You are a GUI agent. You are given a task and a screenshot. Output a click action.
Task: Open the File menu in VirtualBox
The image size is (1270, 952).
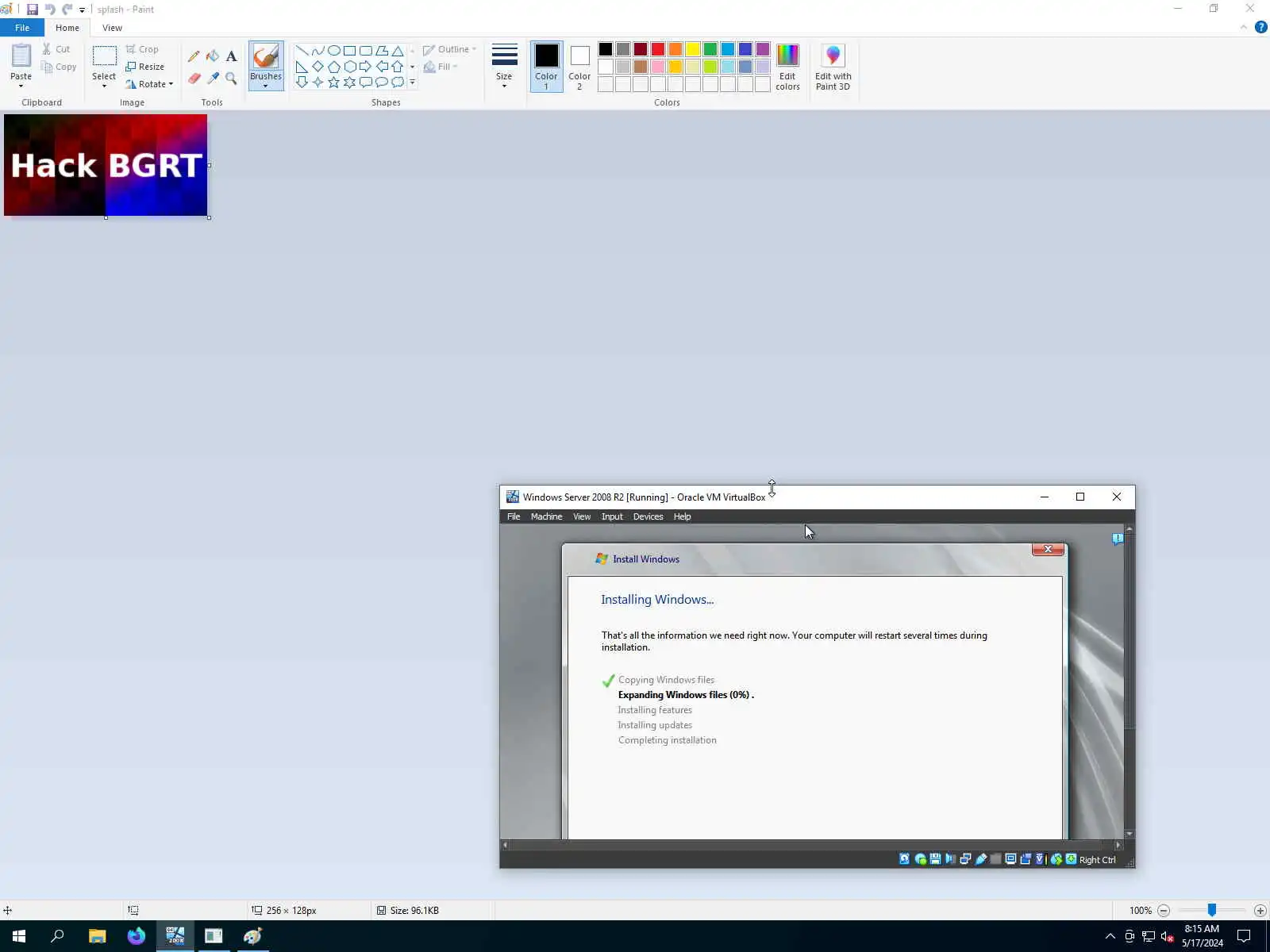tap(514, 516)
